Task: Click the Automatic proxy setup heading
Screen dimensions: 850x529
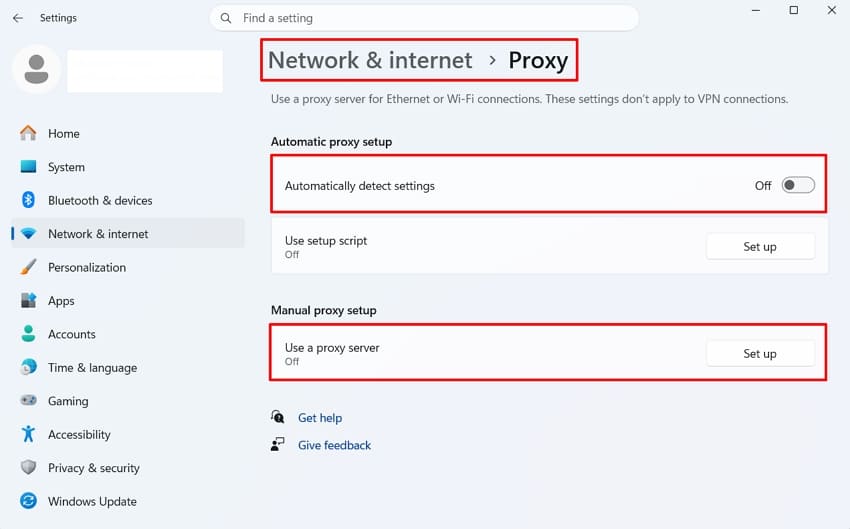Action: tap(331, 141)
